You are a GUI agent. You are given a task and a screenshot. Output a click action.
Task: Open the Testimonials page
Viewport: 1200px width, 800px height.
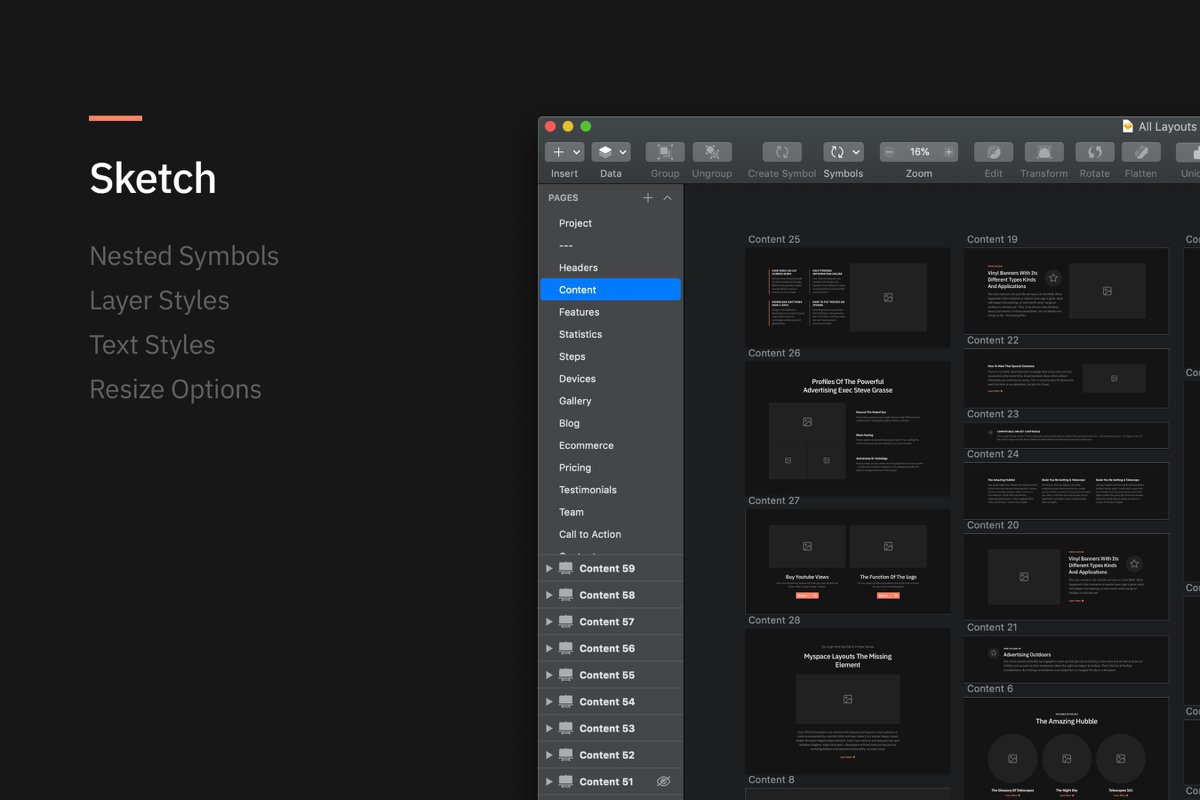(x=611, y=490)
